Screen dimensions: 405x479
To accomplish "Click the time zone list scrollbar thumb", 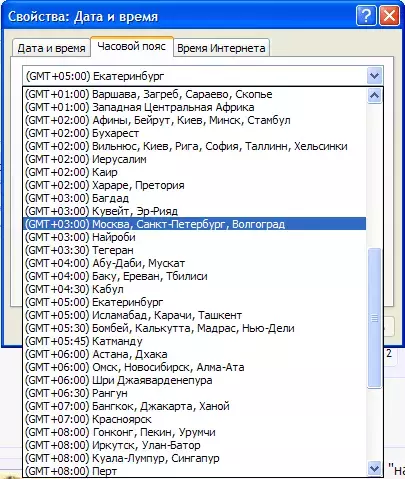I will pos(374,318).
